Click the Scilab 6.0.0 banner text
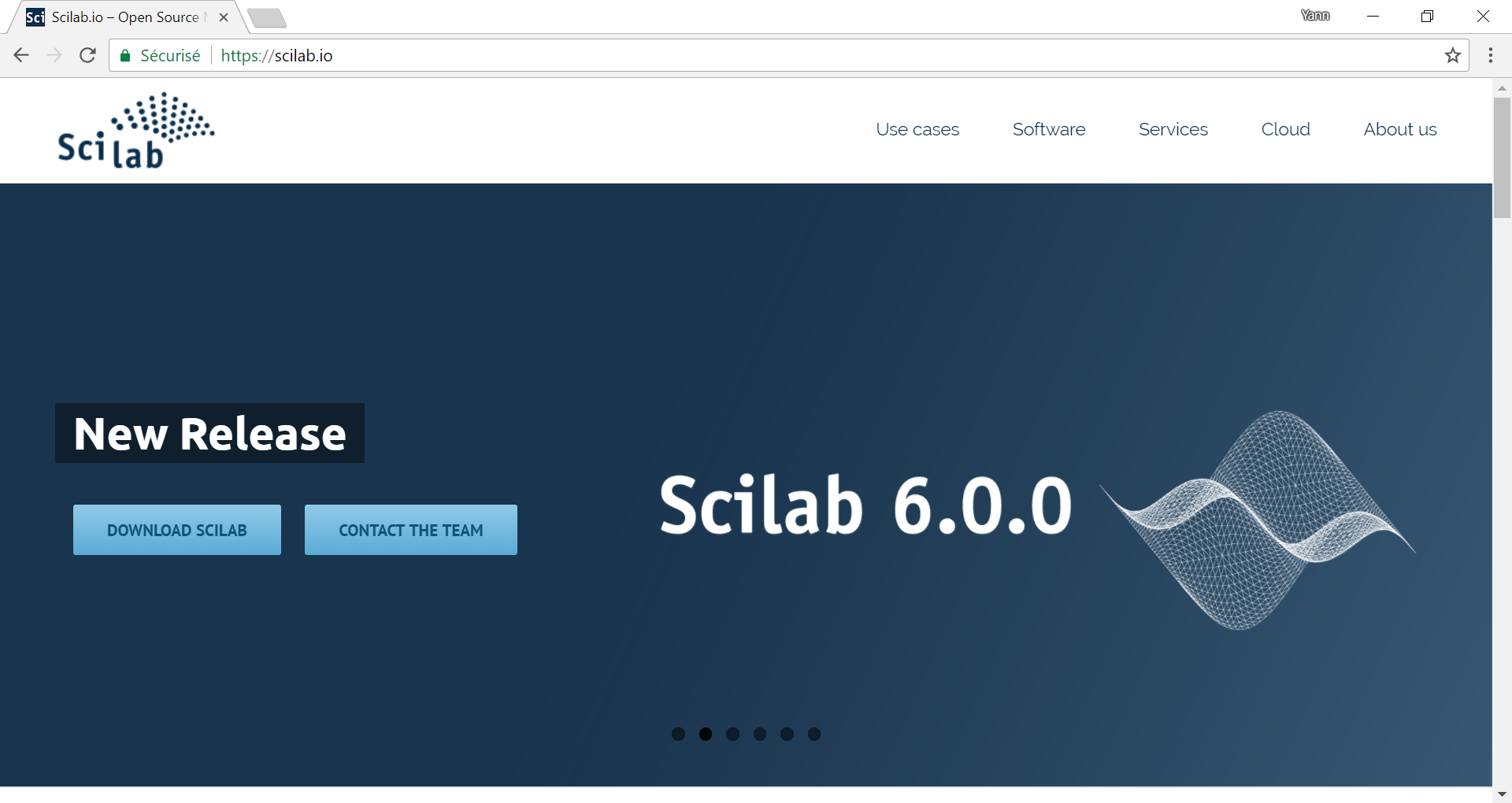The height and width of the screenshot is (803, 1512). 865,505
